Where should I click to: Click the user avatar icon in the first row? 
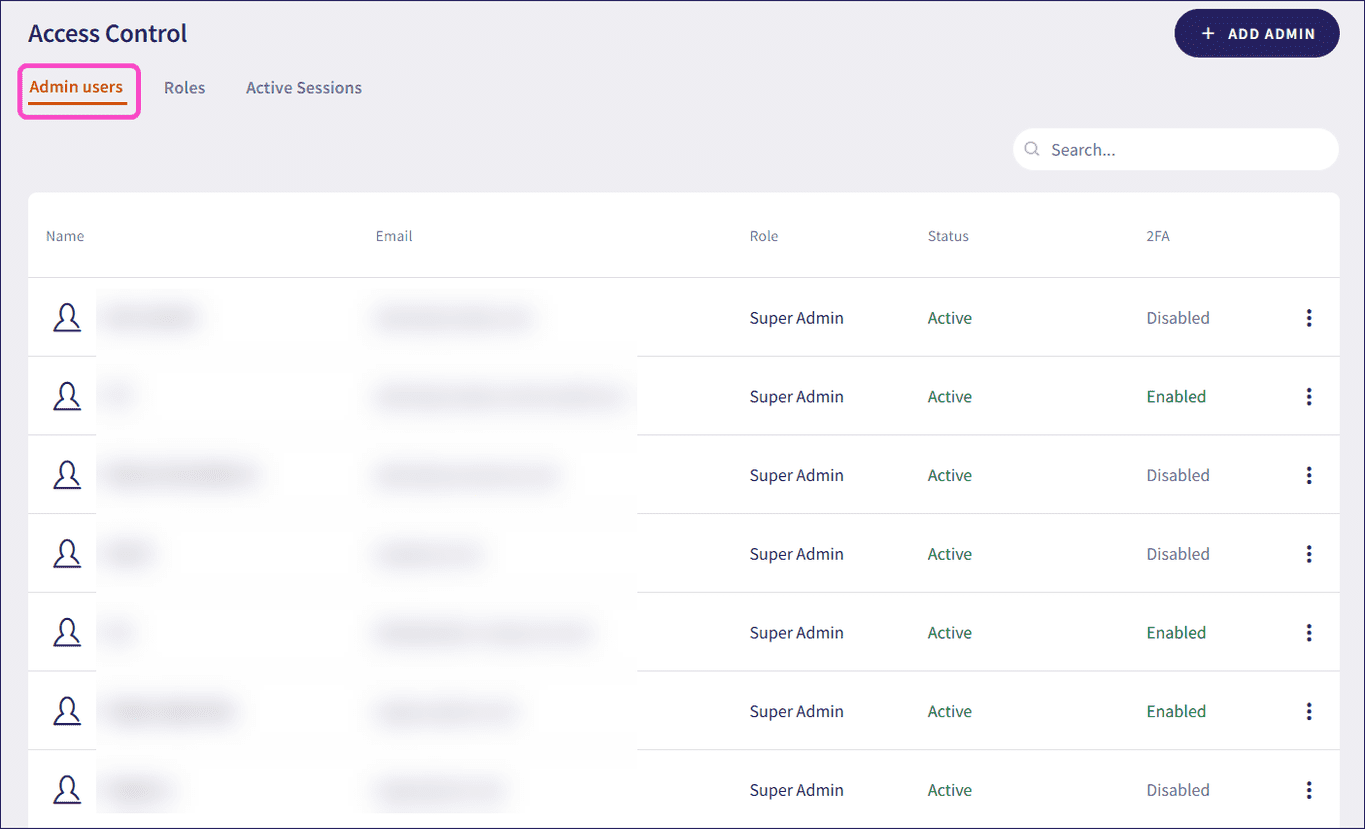tap(66, 317)
